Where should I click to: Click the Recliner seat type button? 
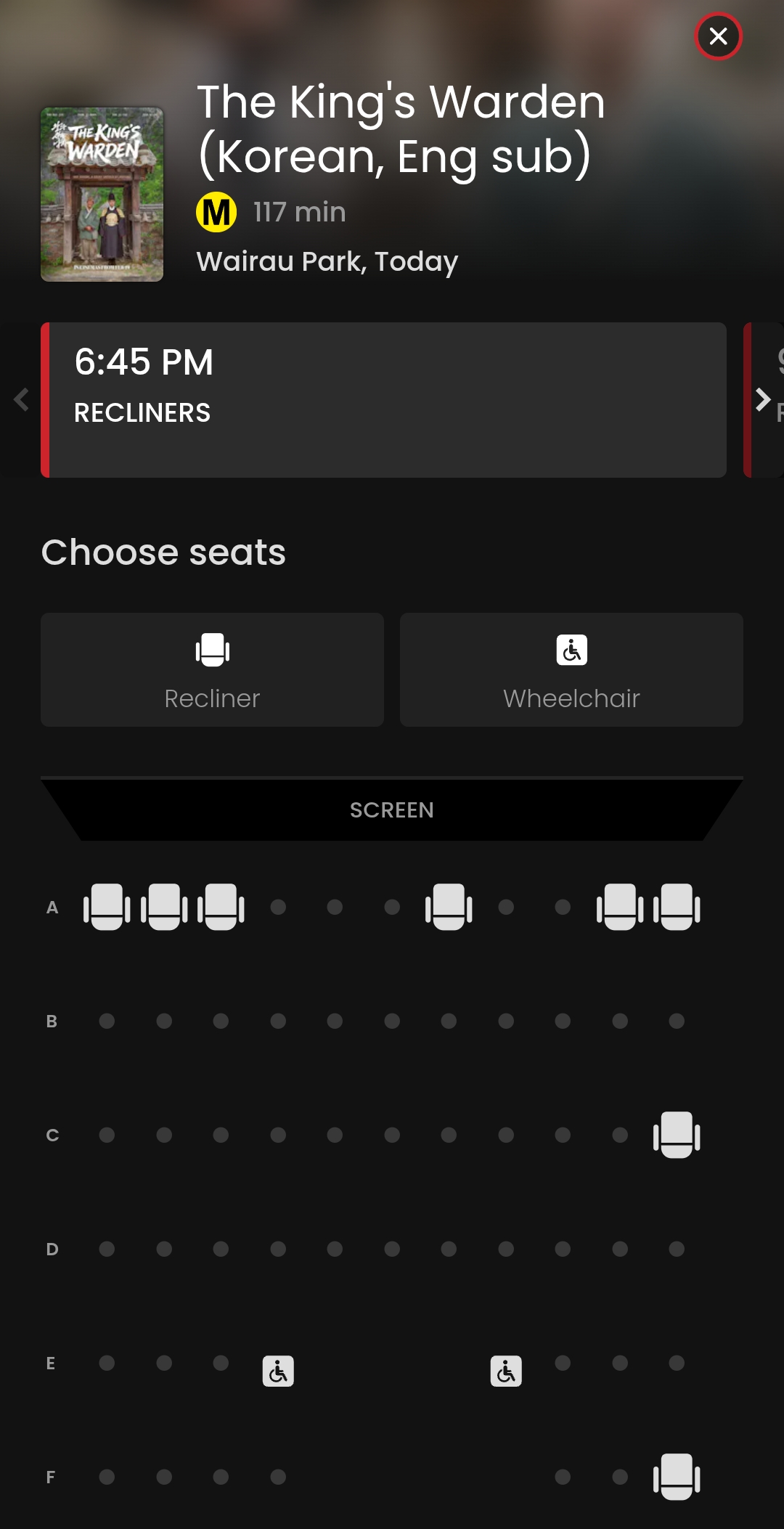[x=212, y=669]
